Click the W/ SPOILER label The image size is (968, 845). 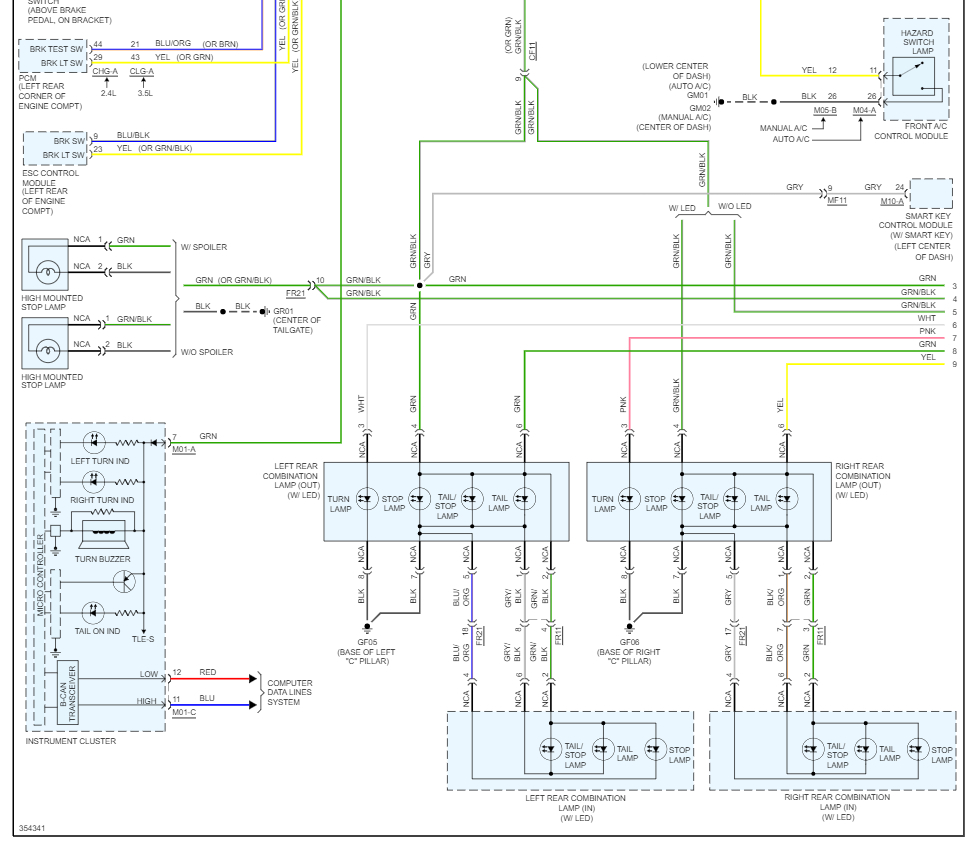click(x=204, y=247)
